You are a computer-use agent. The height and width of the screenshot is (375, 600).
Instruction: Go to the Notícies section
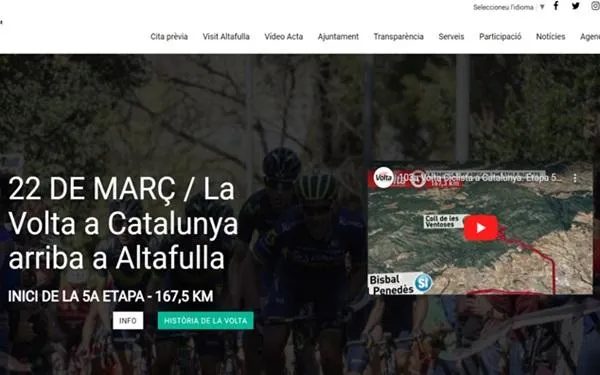550,36
